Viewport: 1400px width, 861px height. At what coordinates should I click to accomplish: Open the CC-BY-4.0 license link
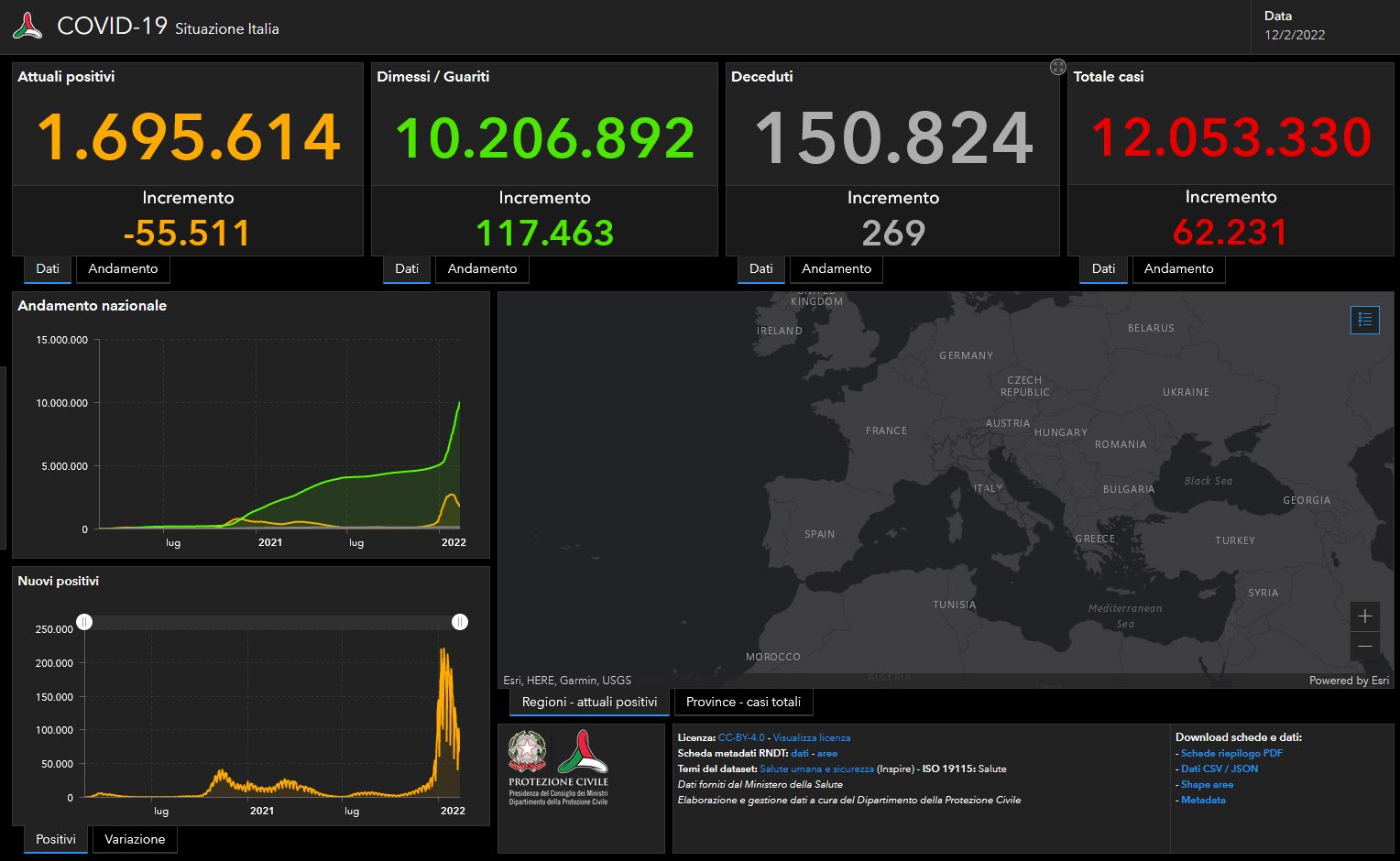click(x=740, y=737)
